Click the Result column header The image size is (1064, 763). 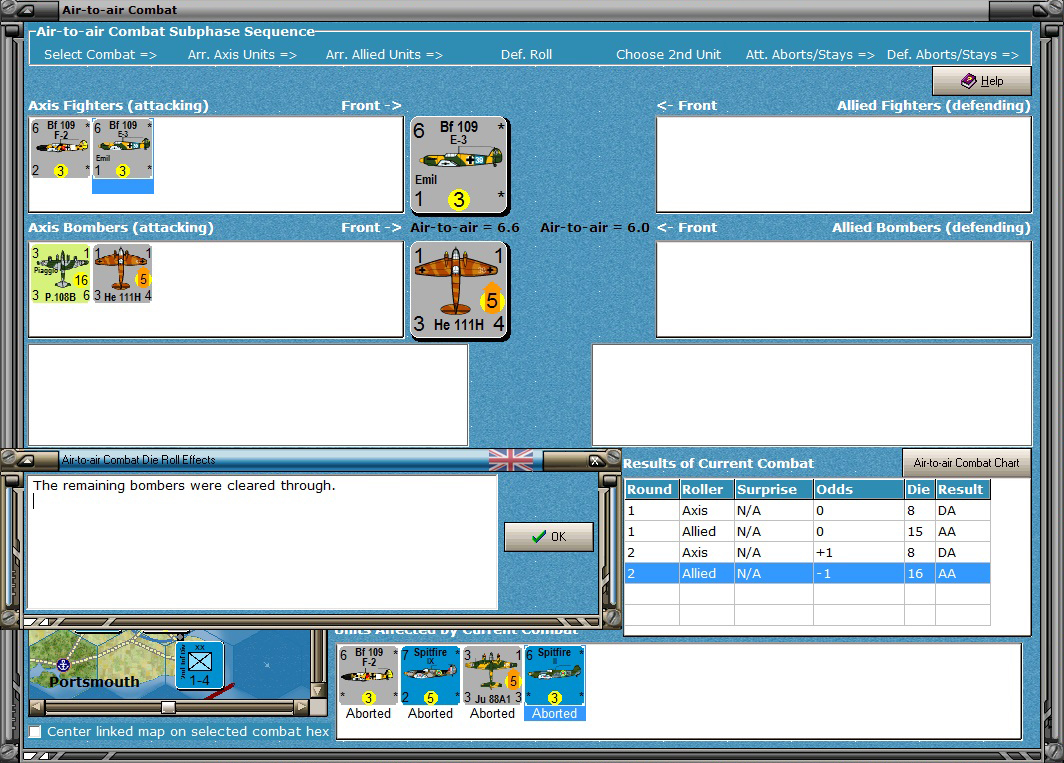[x=962, y=489]
